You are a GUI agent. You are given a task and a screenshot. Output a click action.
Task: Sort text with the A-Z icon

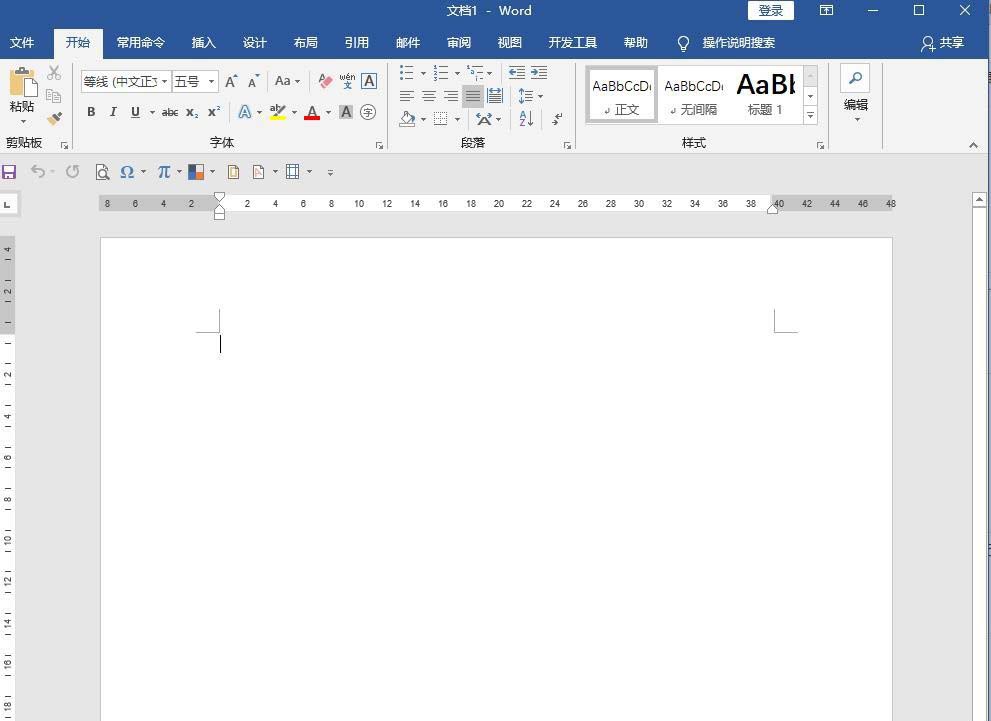coord(526,118)
